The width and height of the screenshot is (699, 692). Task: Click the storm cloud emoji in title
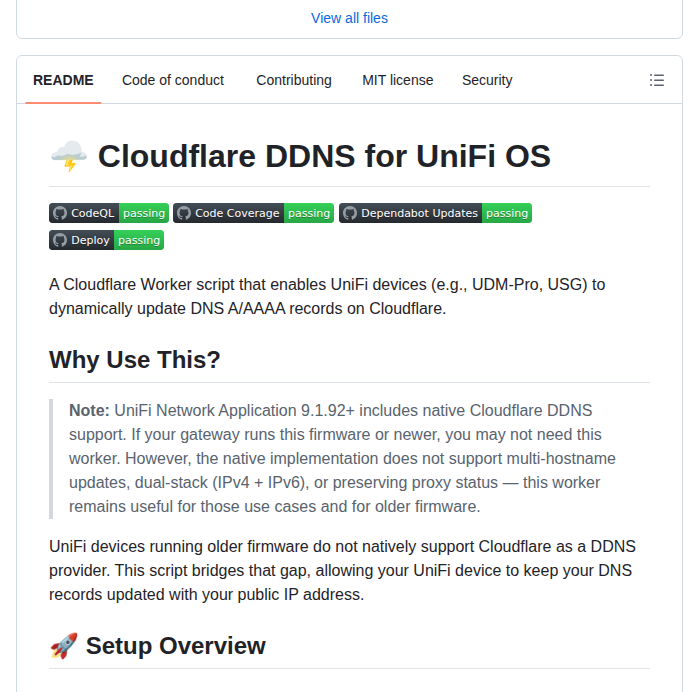click(x=69, y=156)
